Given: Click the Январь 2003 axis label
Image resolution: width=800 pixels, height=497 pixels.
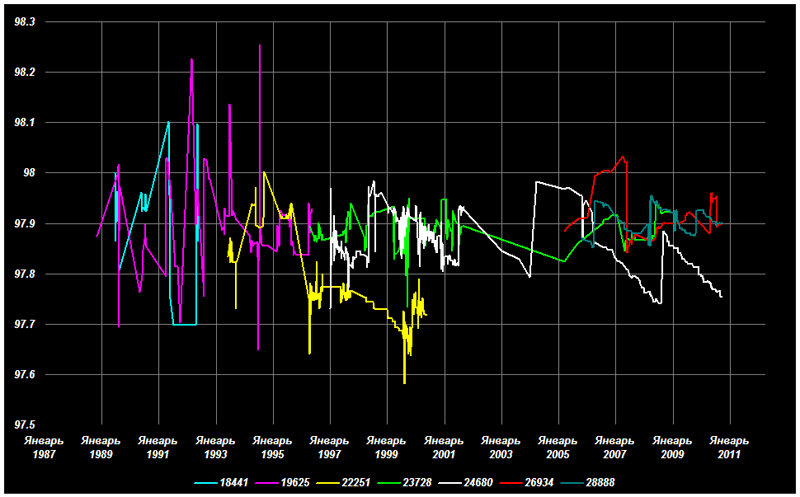Looking at the screenshot, I should coord(500,446).
